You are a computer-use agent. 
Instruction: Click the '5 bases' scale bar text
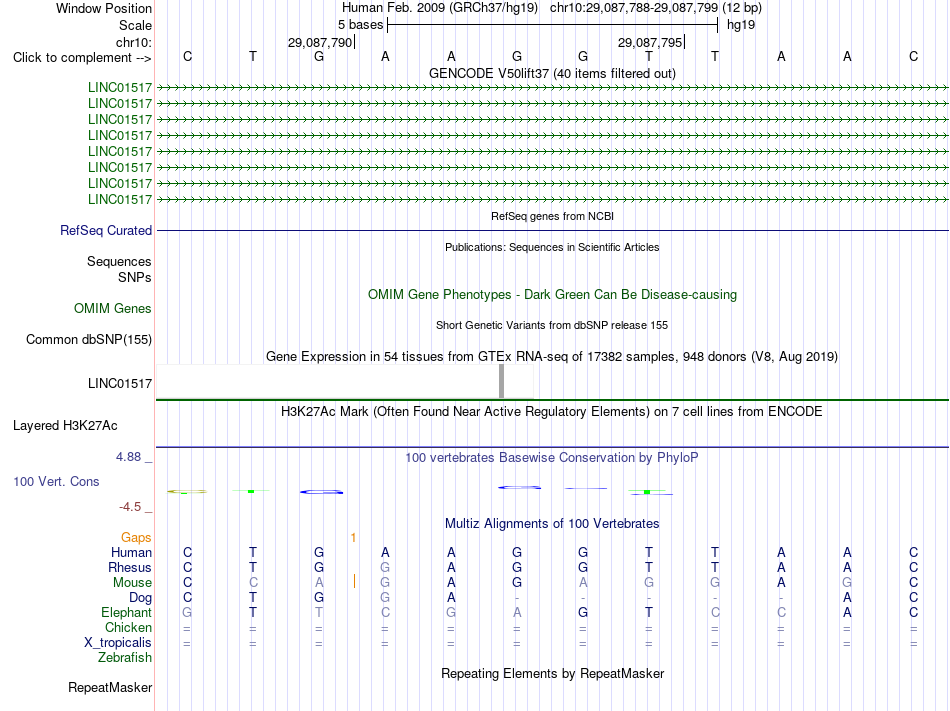click(360, 25)
